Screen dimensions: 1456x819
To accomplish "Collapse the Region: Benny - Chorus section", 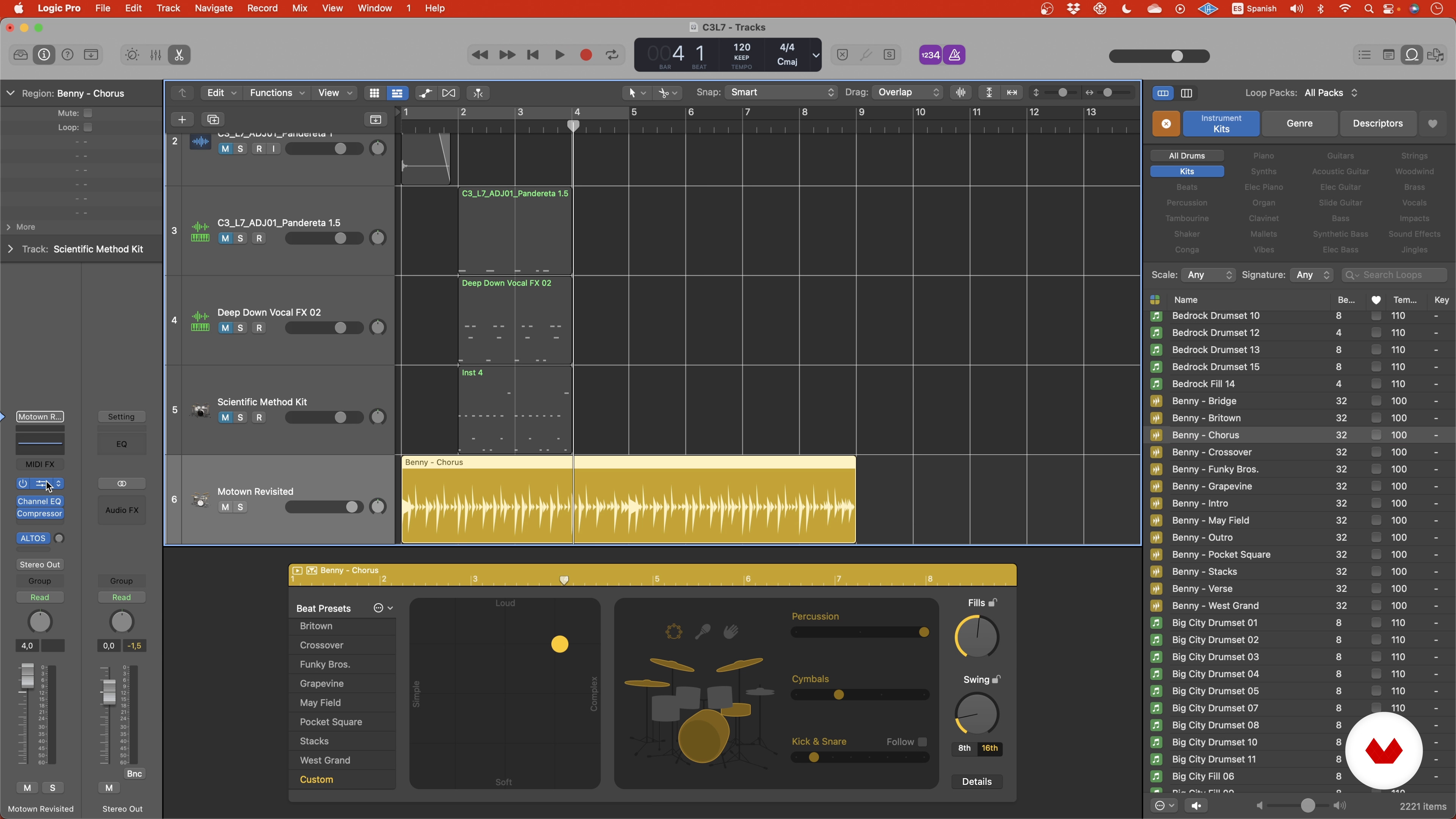I will [x=10, y=93].
